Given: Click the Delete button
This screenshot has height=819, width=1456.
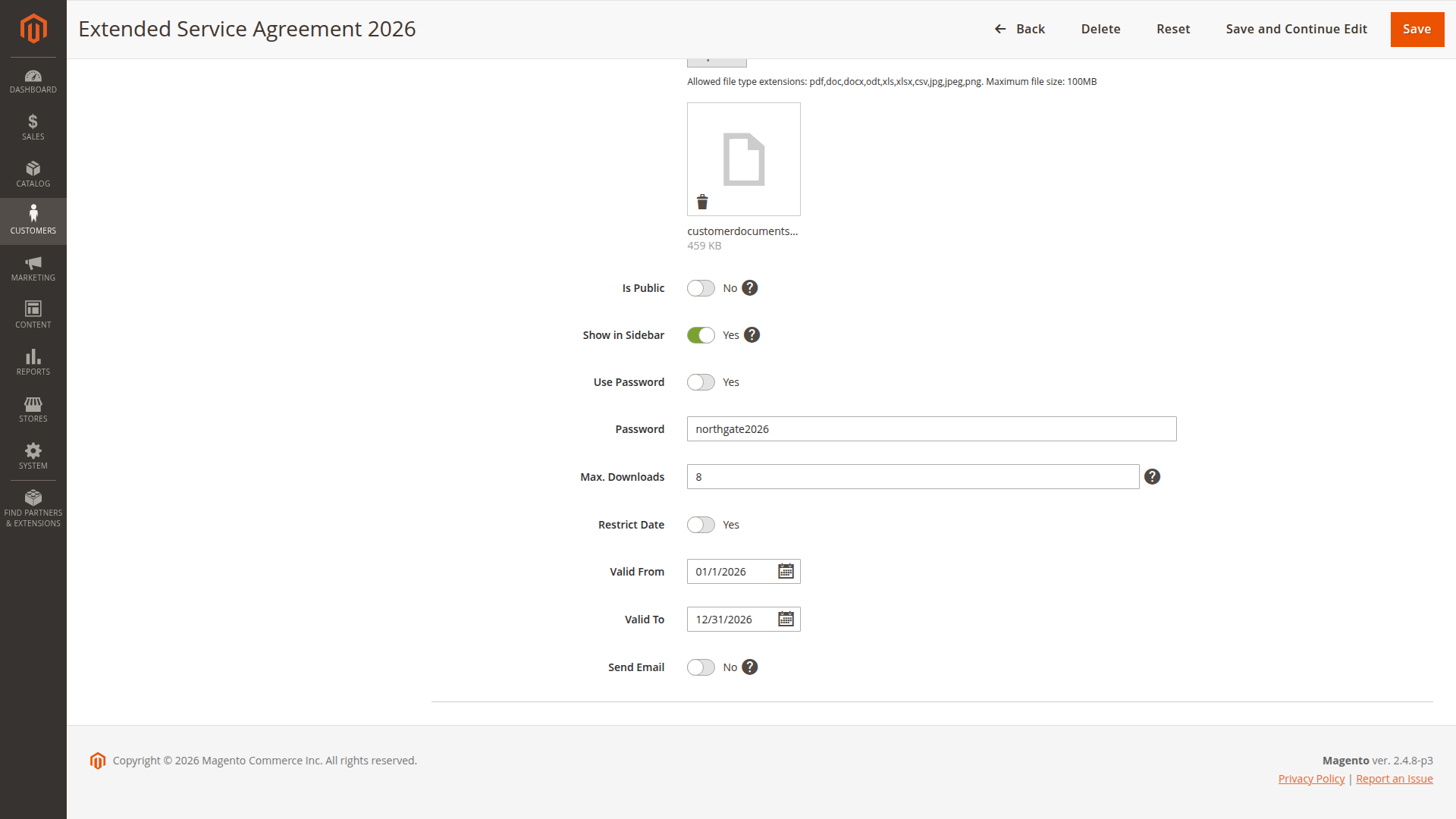Looking at the screenshot, I should pyautogui.click(x=1100, y=29).
